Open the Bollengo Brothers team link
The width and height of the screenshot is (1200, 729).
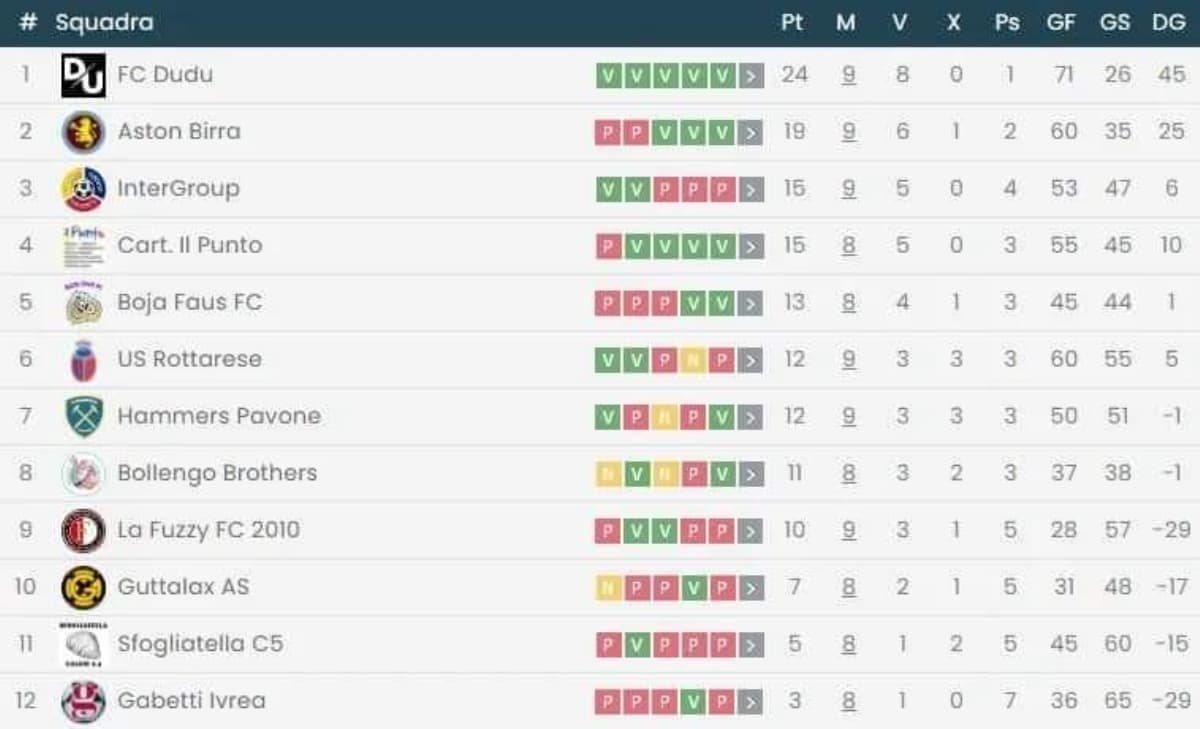pyautogui.click(x=217, y=473)
